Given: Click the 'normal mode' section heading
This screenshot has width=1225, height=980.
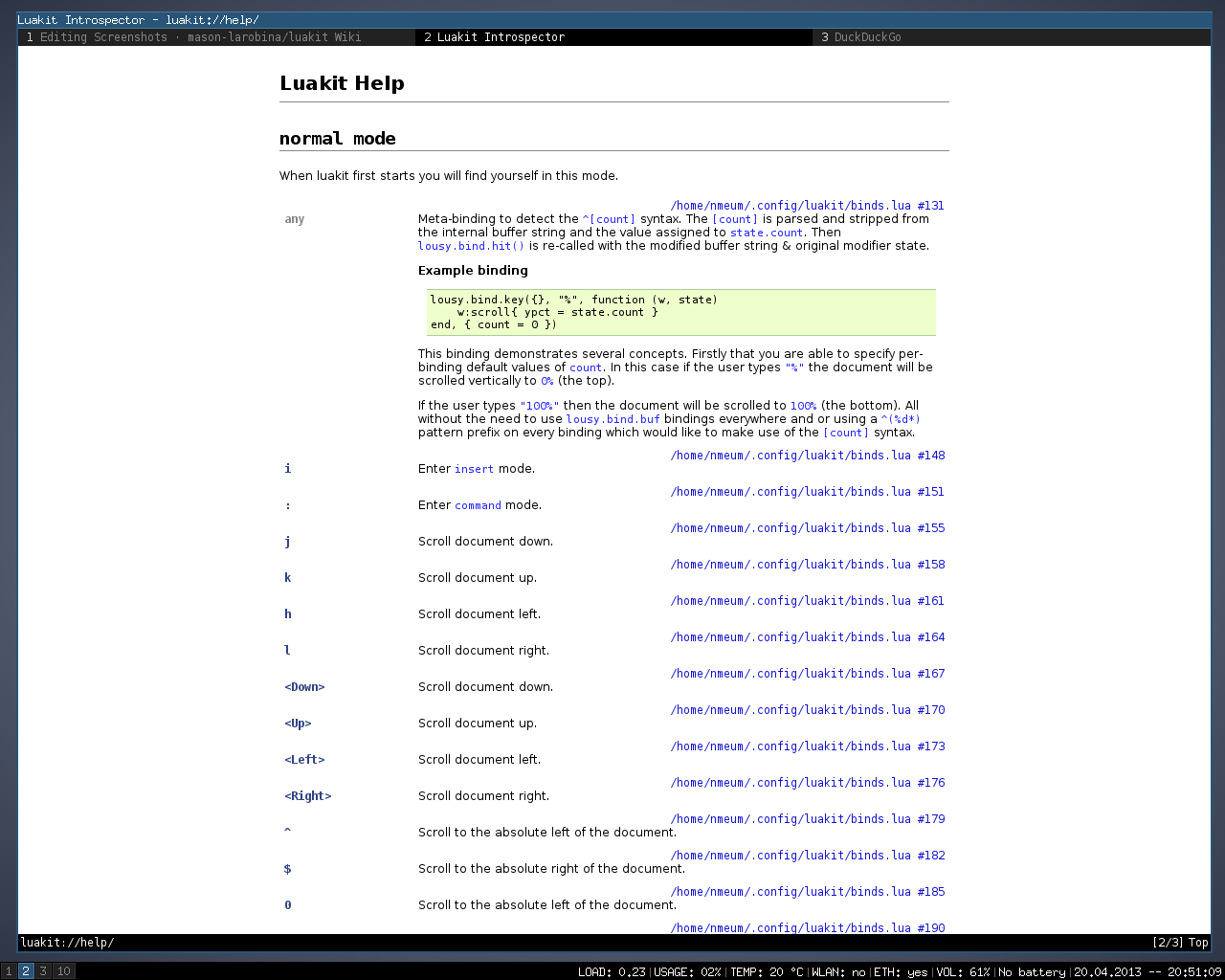Looking at the screenshot, I should click(338, 139).
